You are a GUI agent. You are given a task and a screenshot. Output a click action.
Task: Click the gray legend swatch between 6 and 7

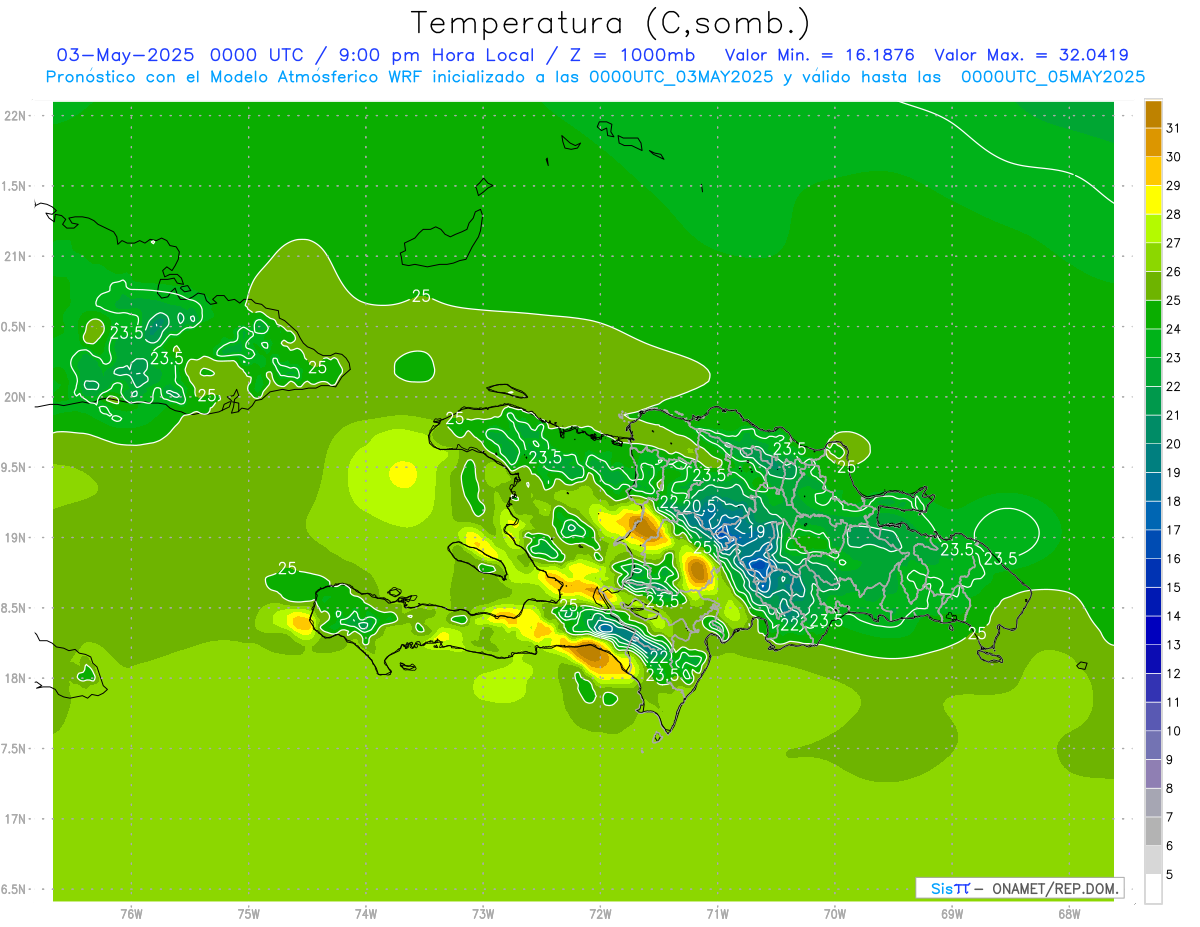pyautogui.click(x=1153, y=832)
